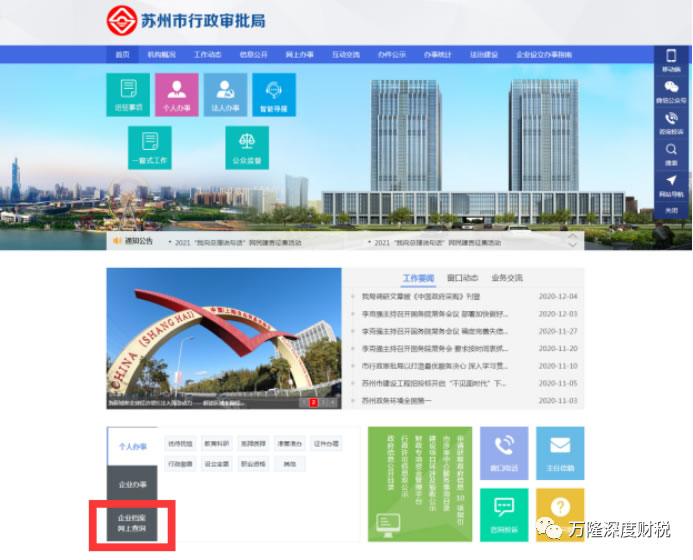Screen dimensions: 693x560
Task: Open the 一窗式工作 document icon tile
Action: [150, 147]
